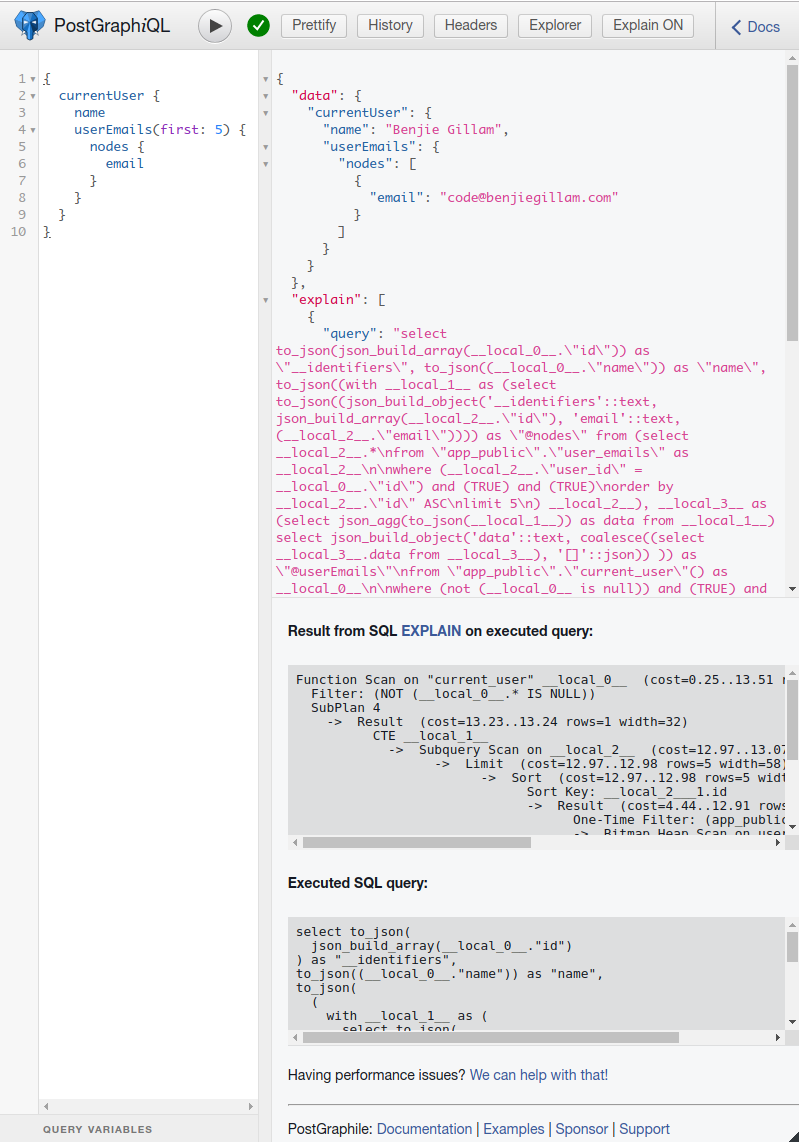Click line number 10 in the query gutter
This screenshot has width=799, height=1142.
coord(18,232)
